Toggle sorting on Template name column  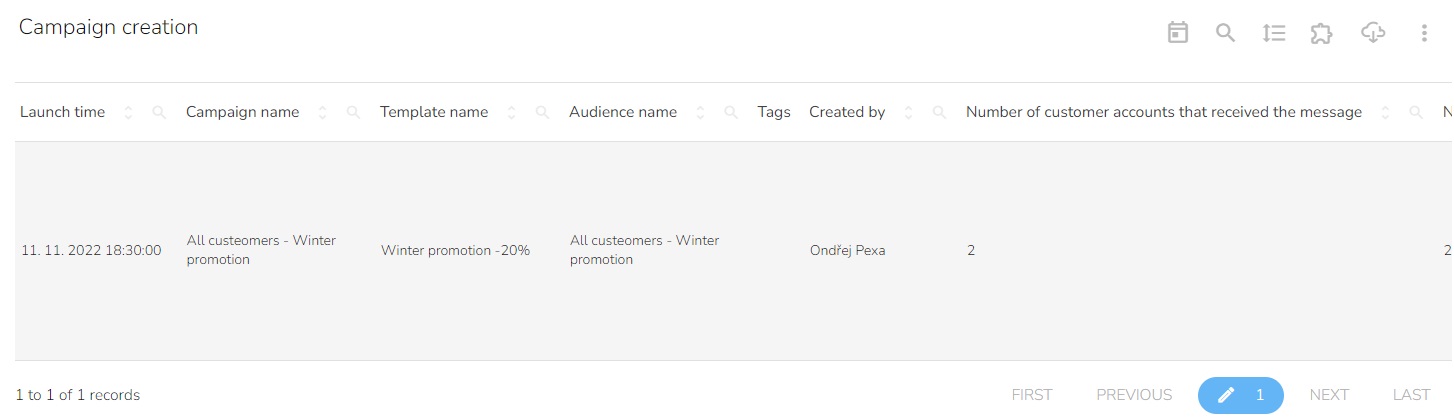(511, 113)
